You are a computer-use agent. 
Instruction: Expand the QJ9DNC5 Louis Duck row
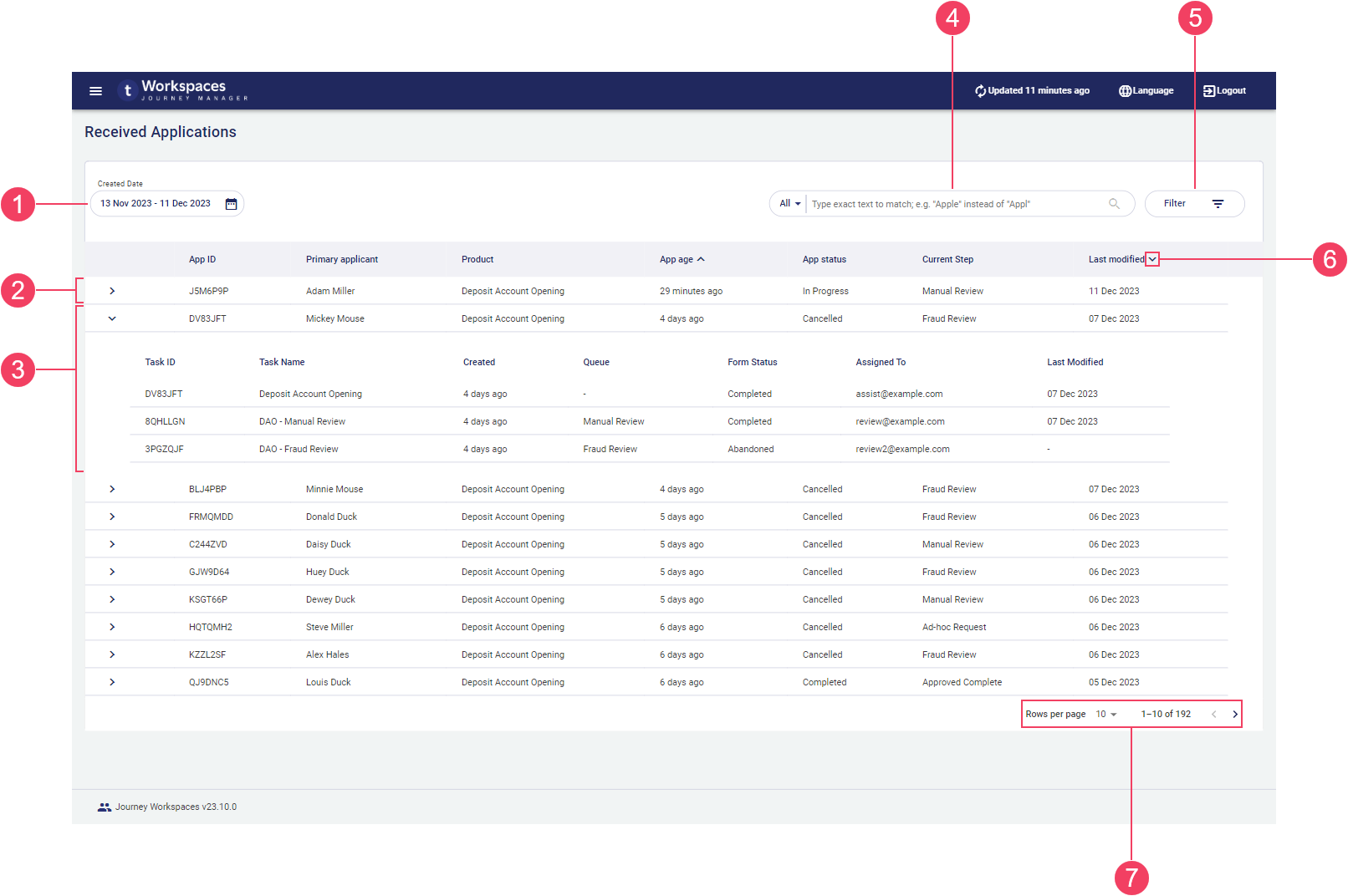tap(112, 683)
